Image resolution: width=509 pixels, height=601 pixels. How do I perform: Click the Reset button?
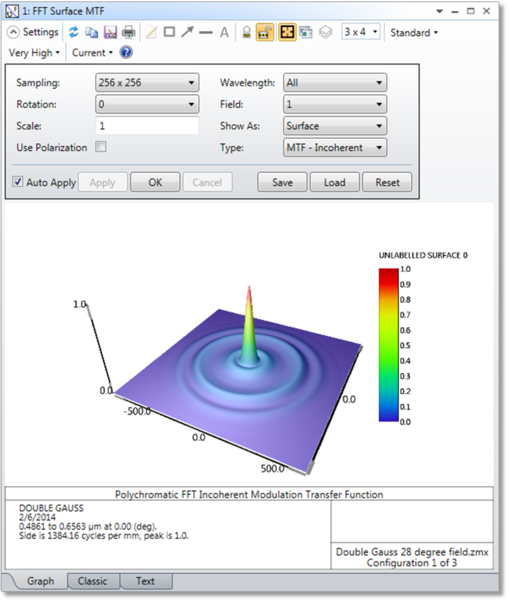point(387,182)
